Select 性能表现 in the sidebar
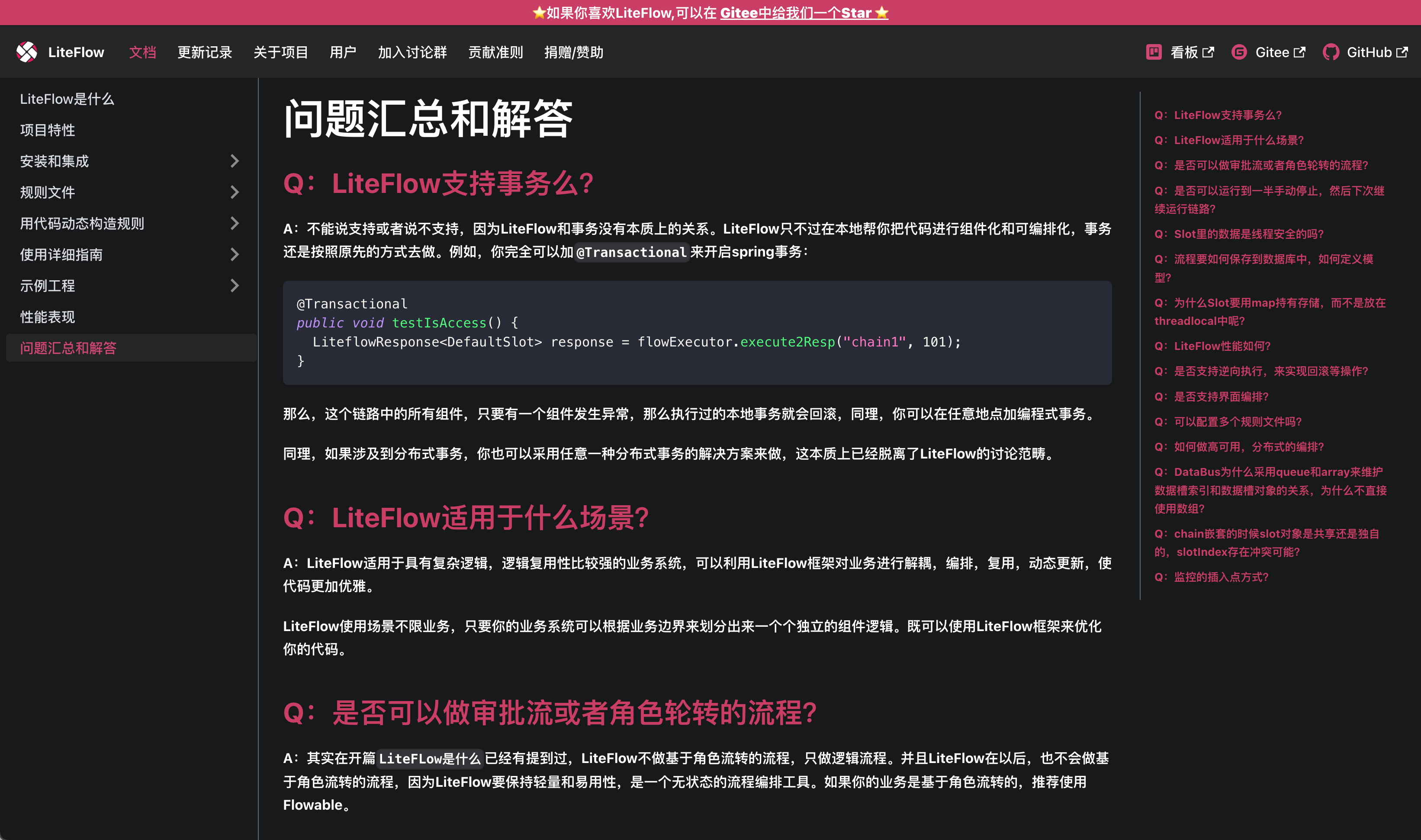1421x840 pixels. [x=47, y=317]
